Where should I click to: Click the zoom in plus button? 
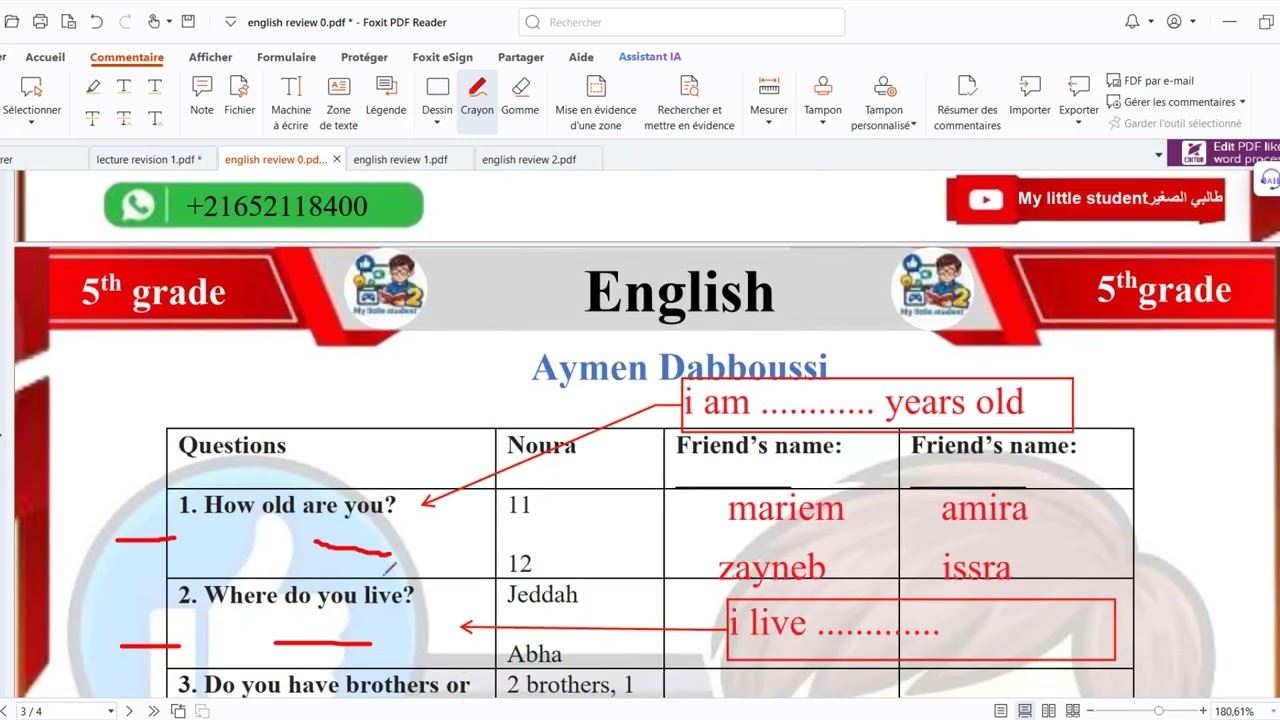1203,711
